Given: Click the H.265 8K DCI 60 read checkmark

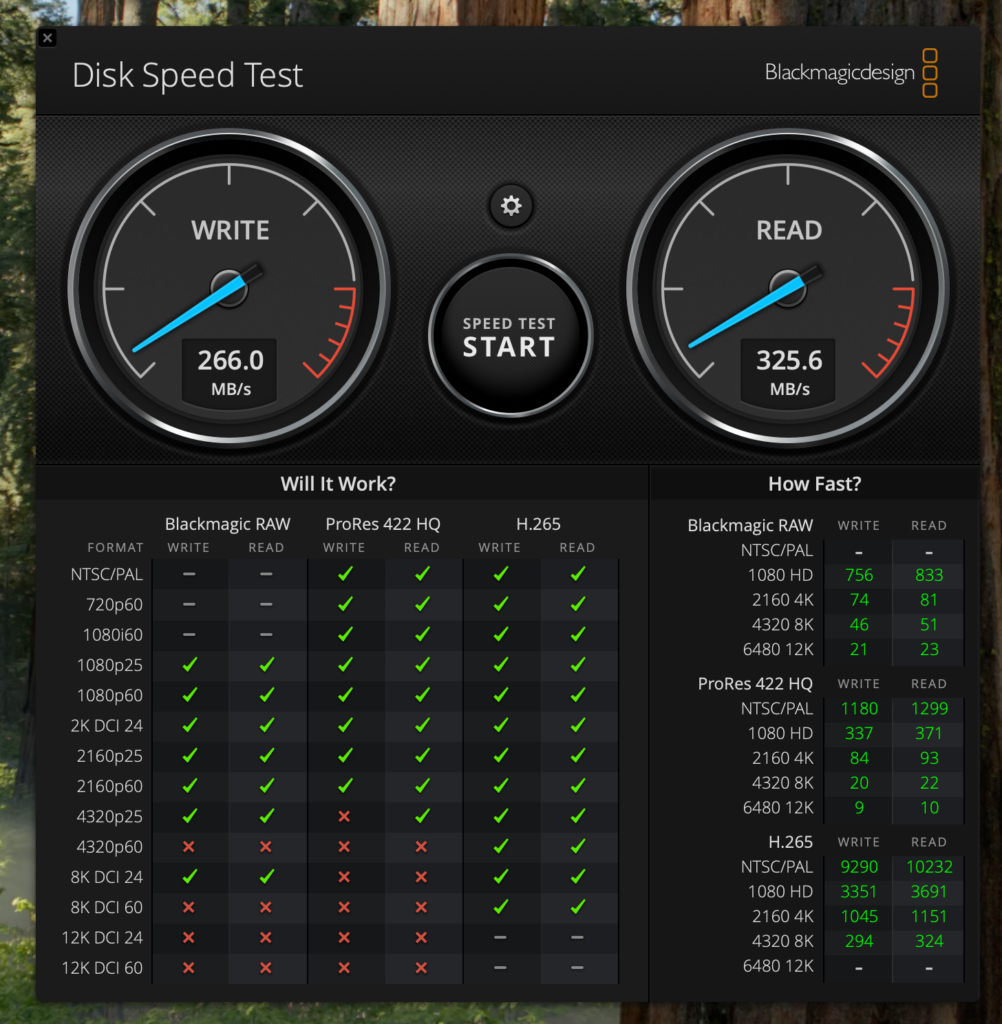Looking at the screenshot, I should point(577,907).
